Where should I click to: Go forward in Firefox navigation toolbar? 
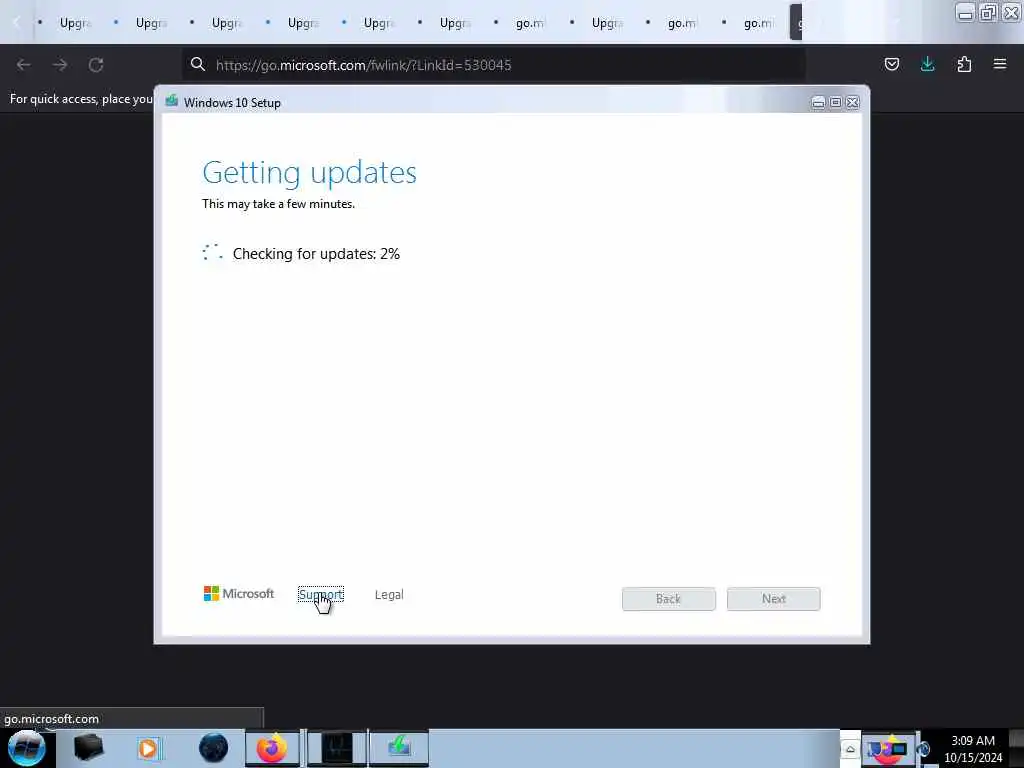pos(60,65)
